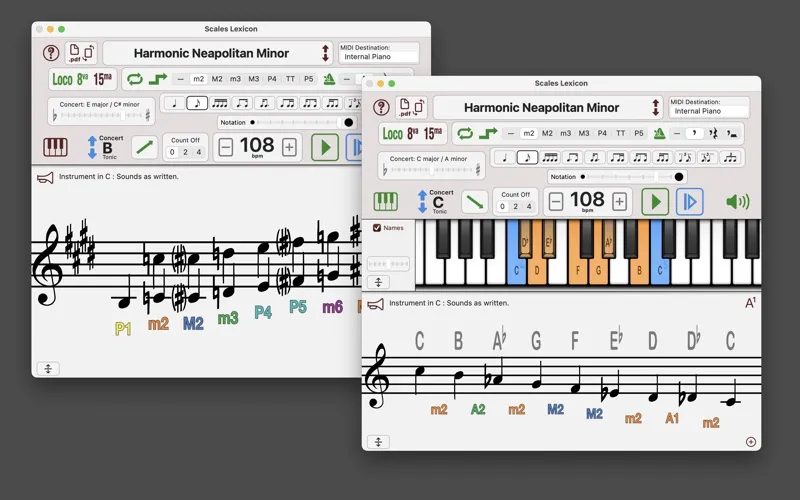This screenshot has width=800, height=500.
Task: Select M3 interval in front window
Action: (x=584, y=133)
